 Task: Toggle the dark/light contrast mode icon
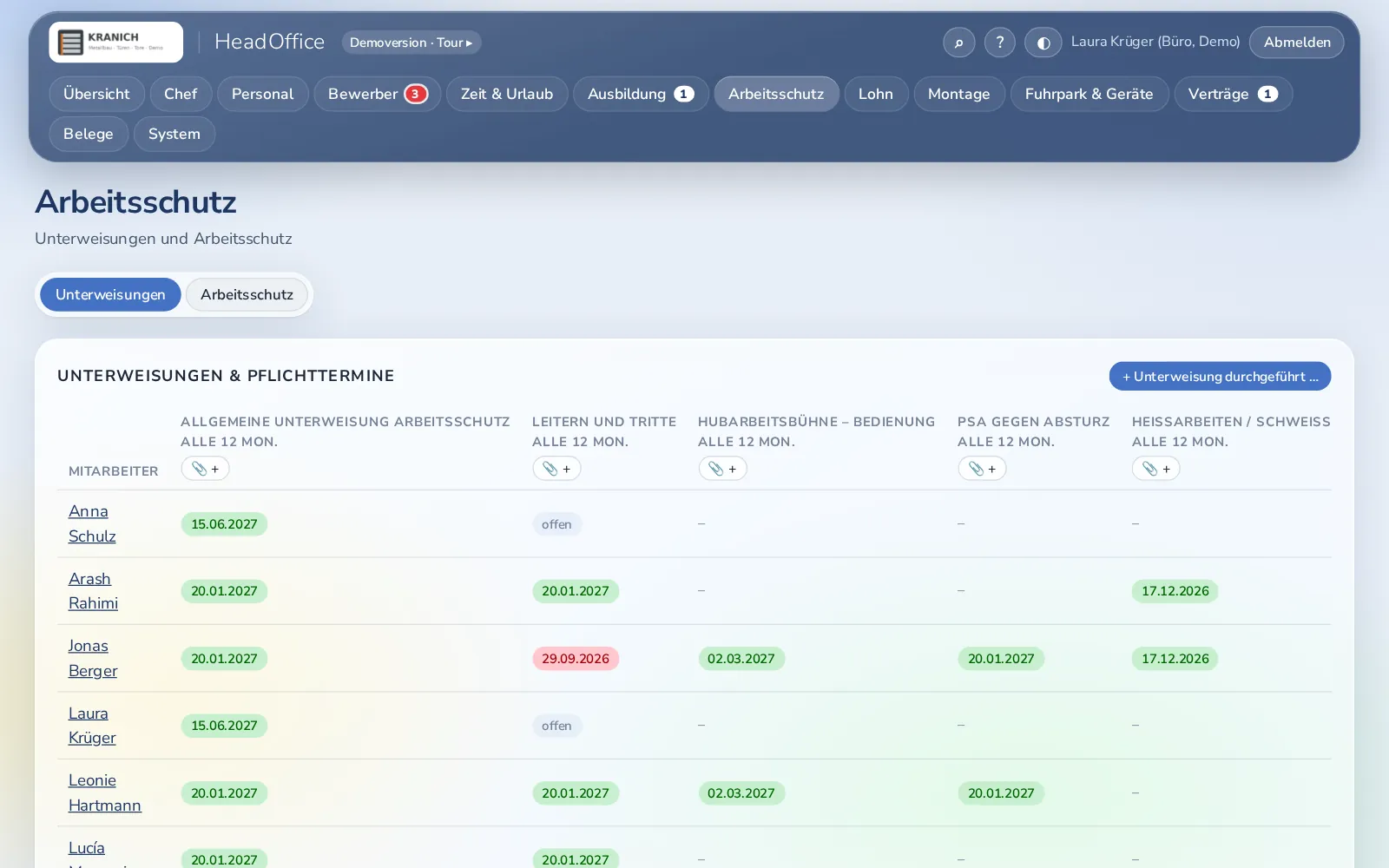[x=1043, y=42]
